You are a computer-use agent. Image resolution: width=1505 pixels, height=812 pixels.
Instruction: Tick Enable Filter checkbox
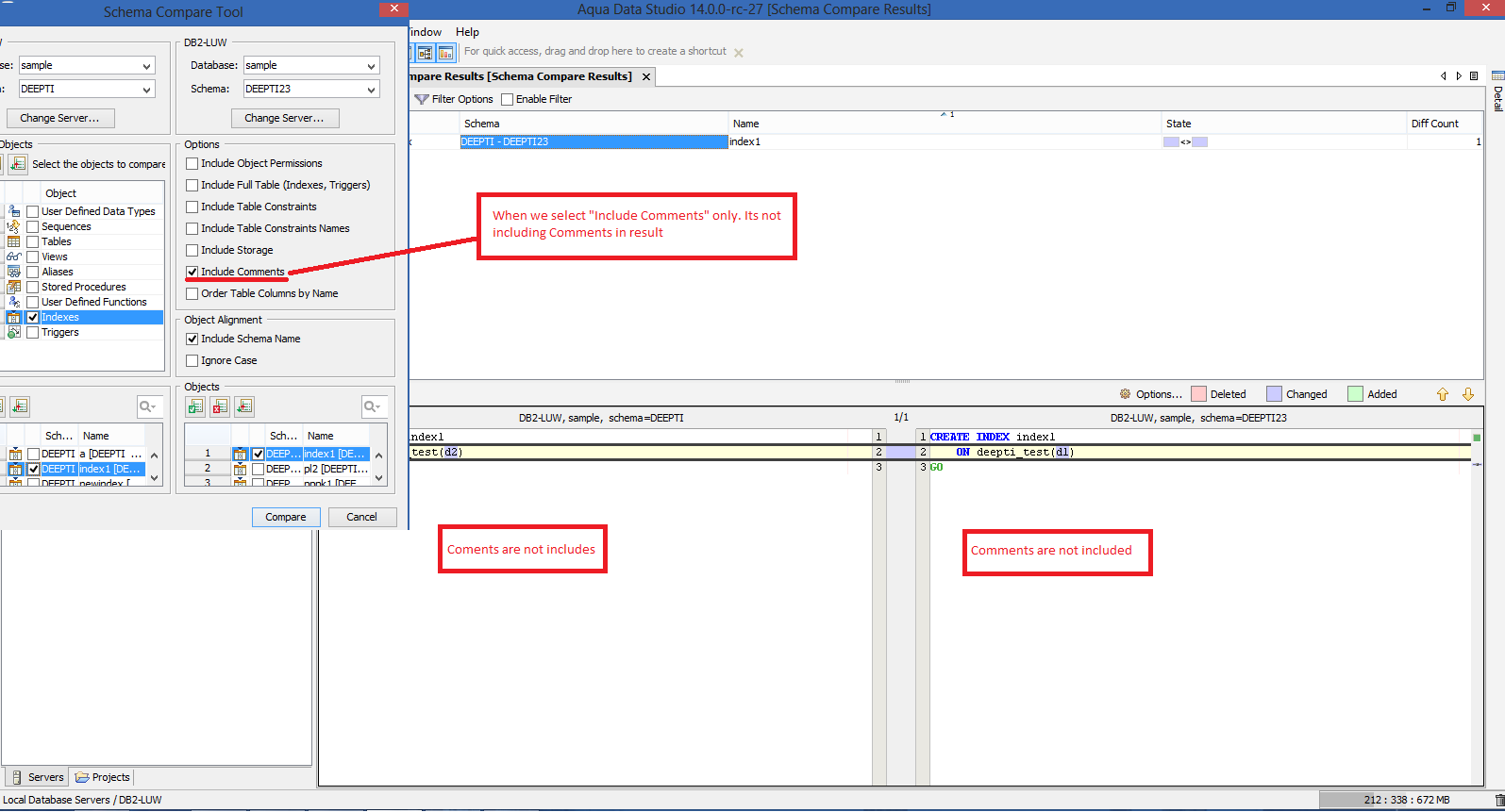pyautogui.click(x=508, y=99)
